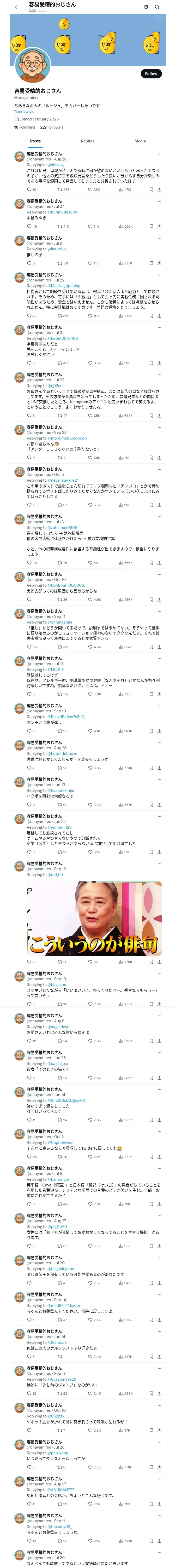Bookmark the Jul 27 post replying to @burimudesu00
This screenshot has height=1568, width=176.
point(151,226)
